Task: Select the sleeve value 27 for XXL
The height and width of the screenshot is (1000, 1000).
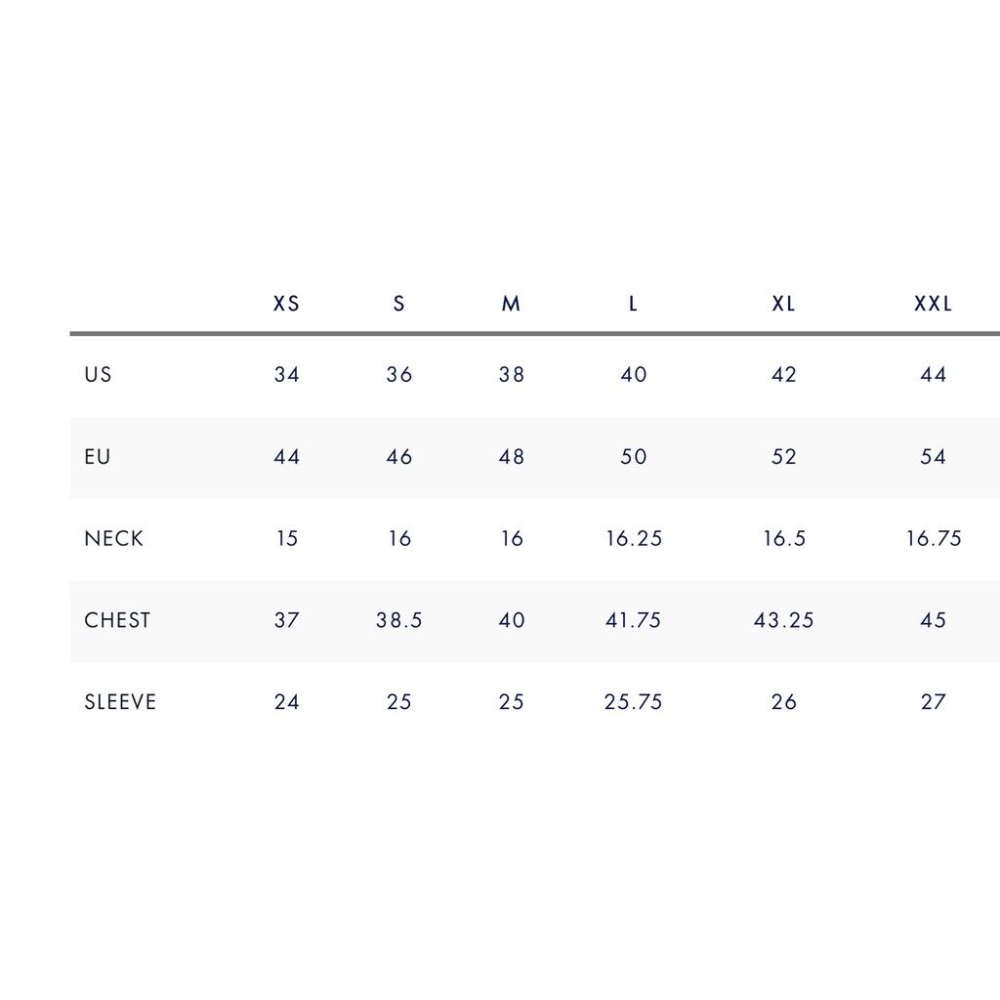Action: (x=933, y=702)
